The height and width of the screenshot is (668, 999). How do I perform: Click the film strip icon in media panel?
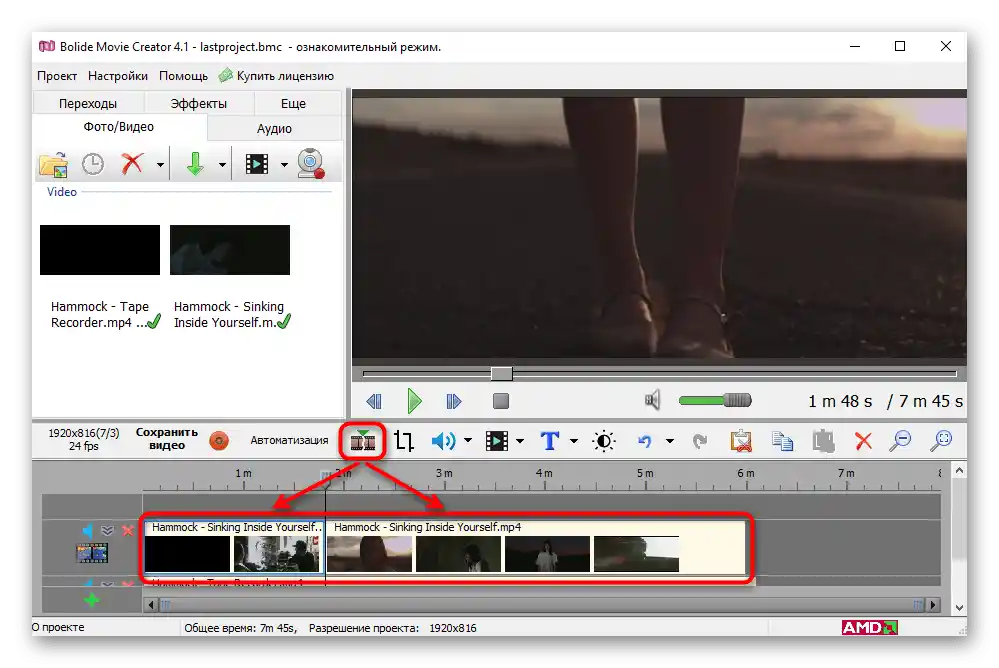(257, 164)
